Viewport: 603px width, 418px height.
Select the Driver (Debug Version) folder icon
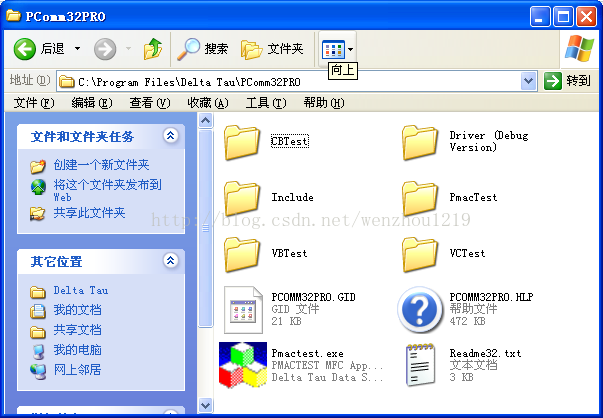pyautogui.click(x=420, y=142)
